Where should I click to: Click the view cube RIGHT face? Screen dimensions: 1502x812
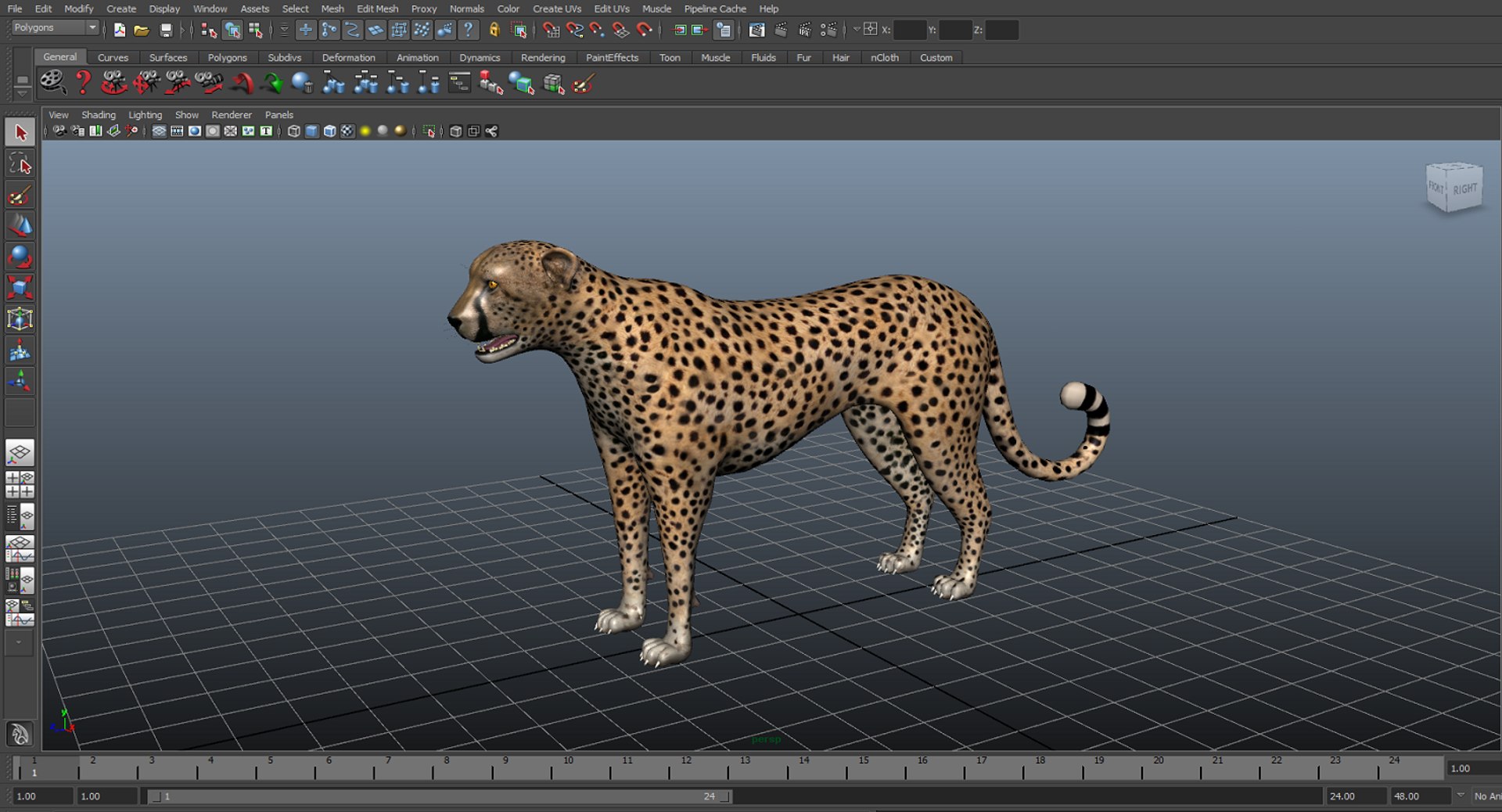click(1465, 189)
